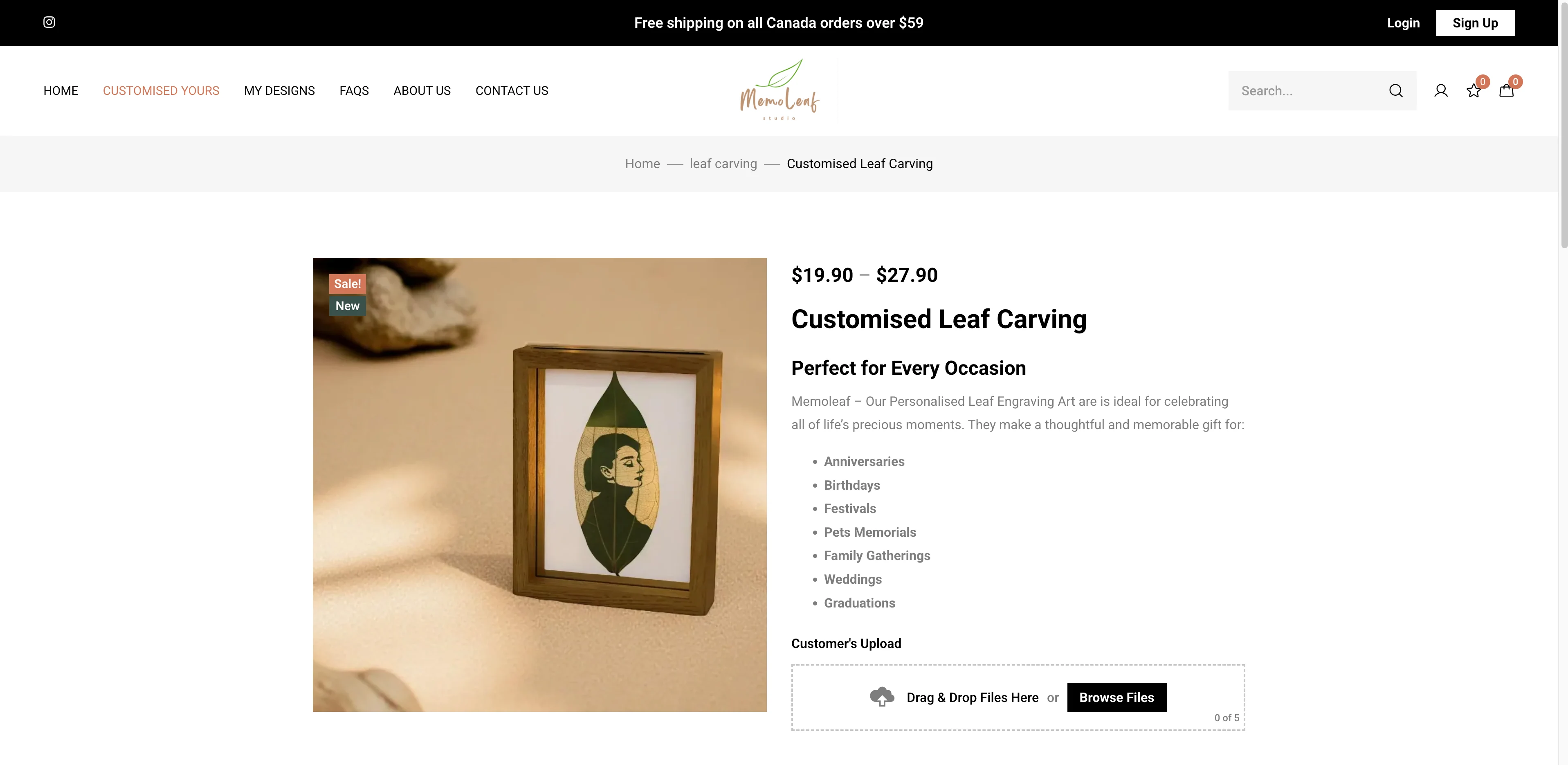The width and height of the screenshot is (1568, 765).
Task: Click the Browse Files button
Action: point(1117,697)
